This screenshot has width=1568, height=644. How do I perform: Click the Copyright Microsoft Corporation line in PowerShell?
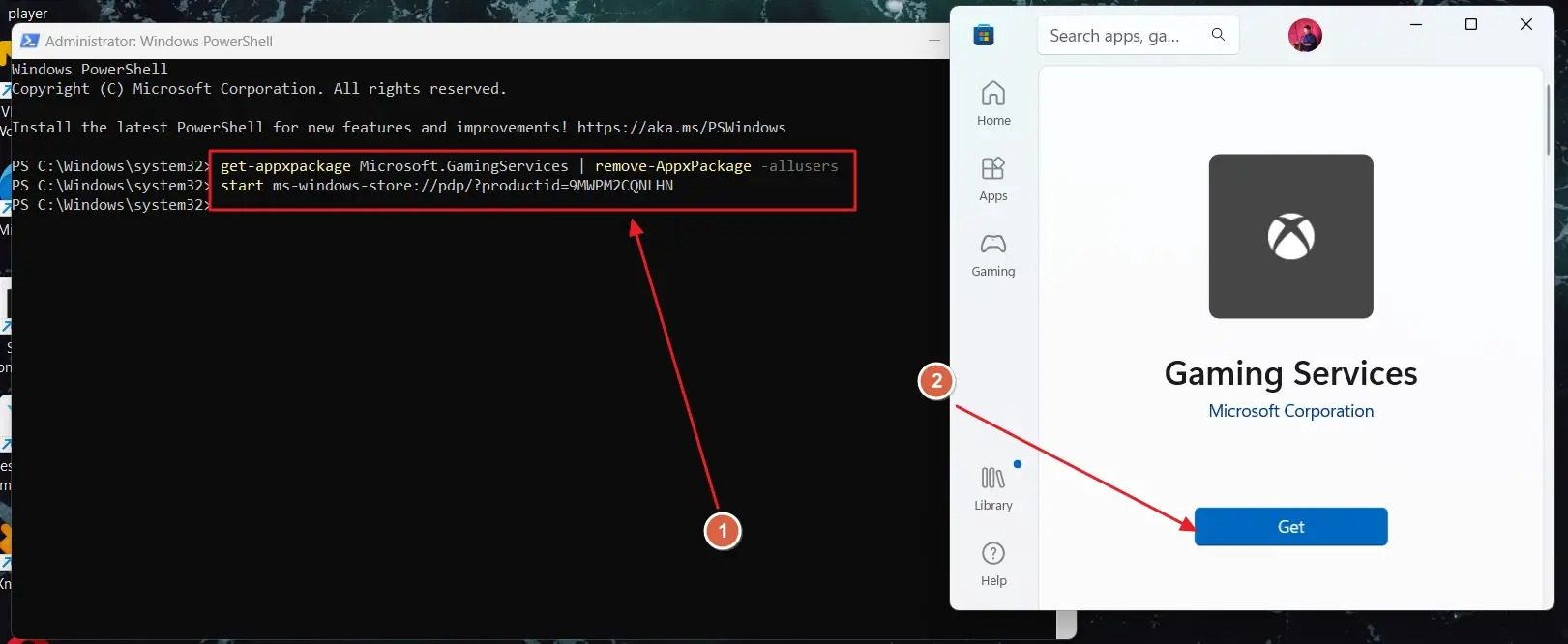pos(259,89)
